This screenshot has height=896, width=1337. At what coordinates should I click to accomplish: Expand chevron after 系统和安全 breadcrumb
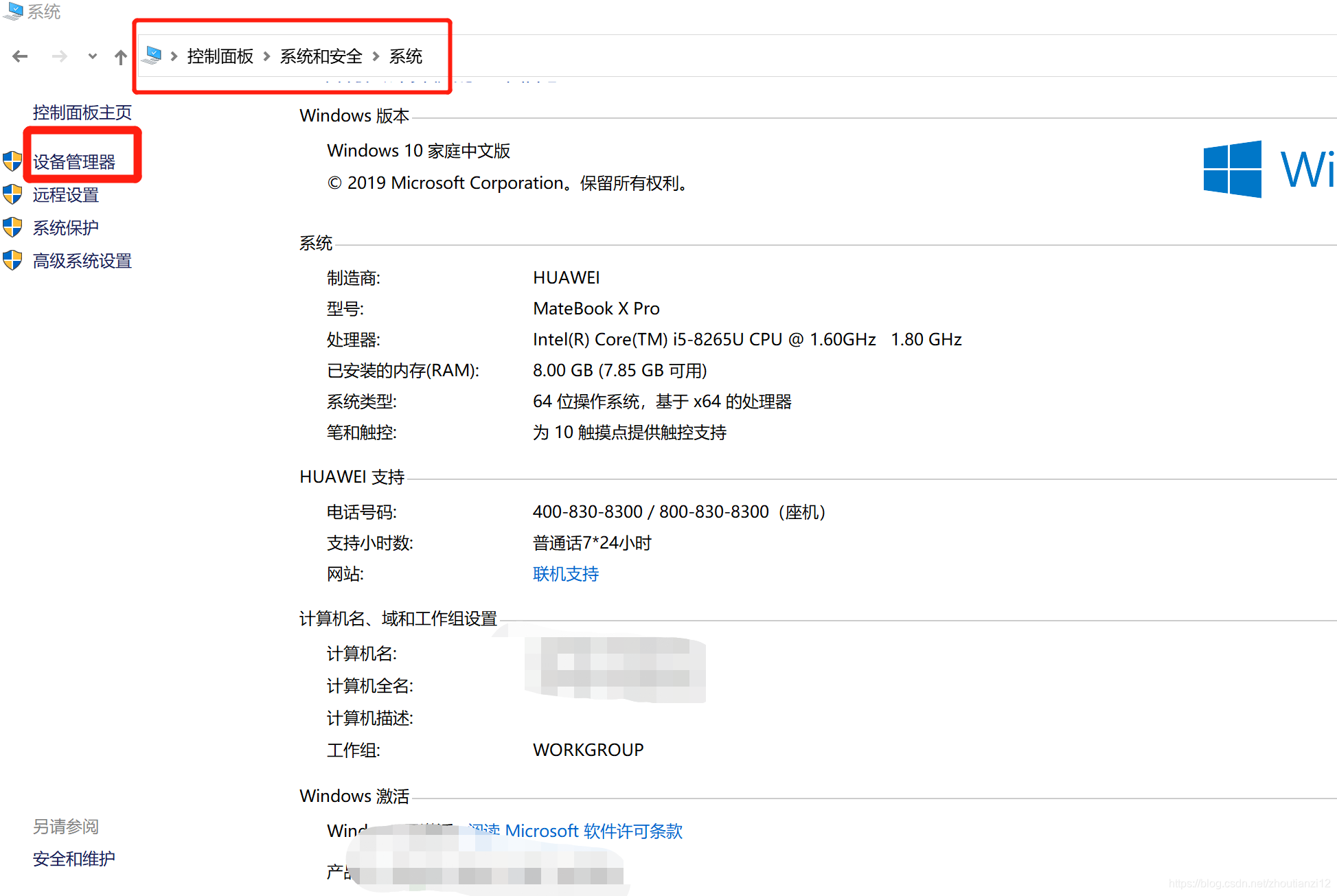(376, 56)
